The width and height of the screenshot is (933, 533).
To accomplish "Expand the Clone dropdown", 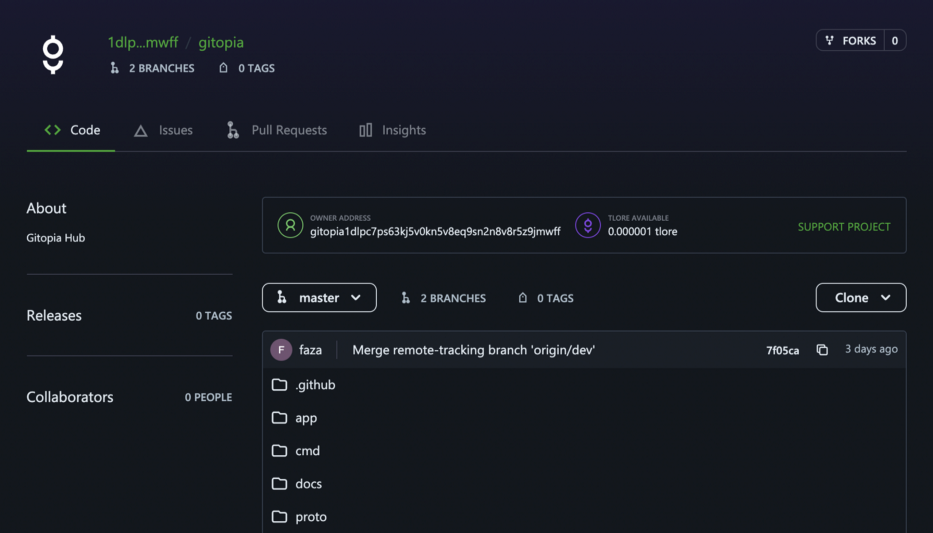I will click(x=861, y=297).
